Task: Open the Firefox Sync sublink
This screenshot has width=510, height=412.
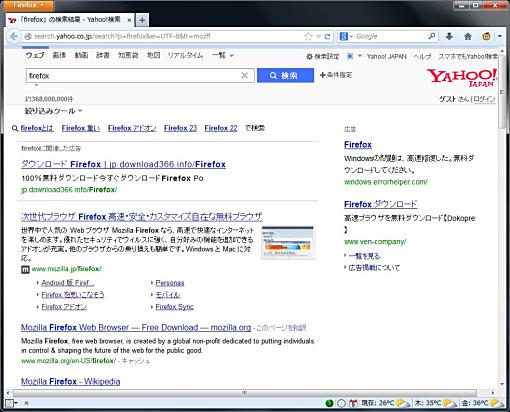Action: click(x=174, y=307)
